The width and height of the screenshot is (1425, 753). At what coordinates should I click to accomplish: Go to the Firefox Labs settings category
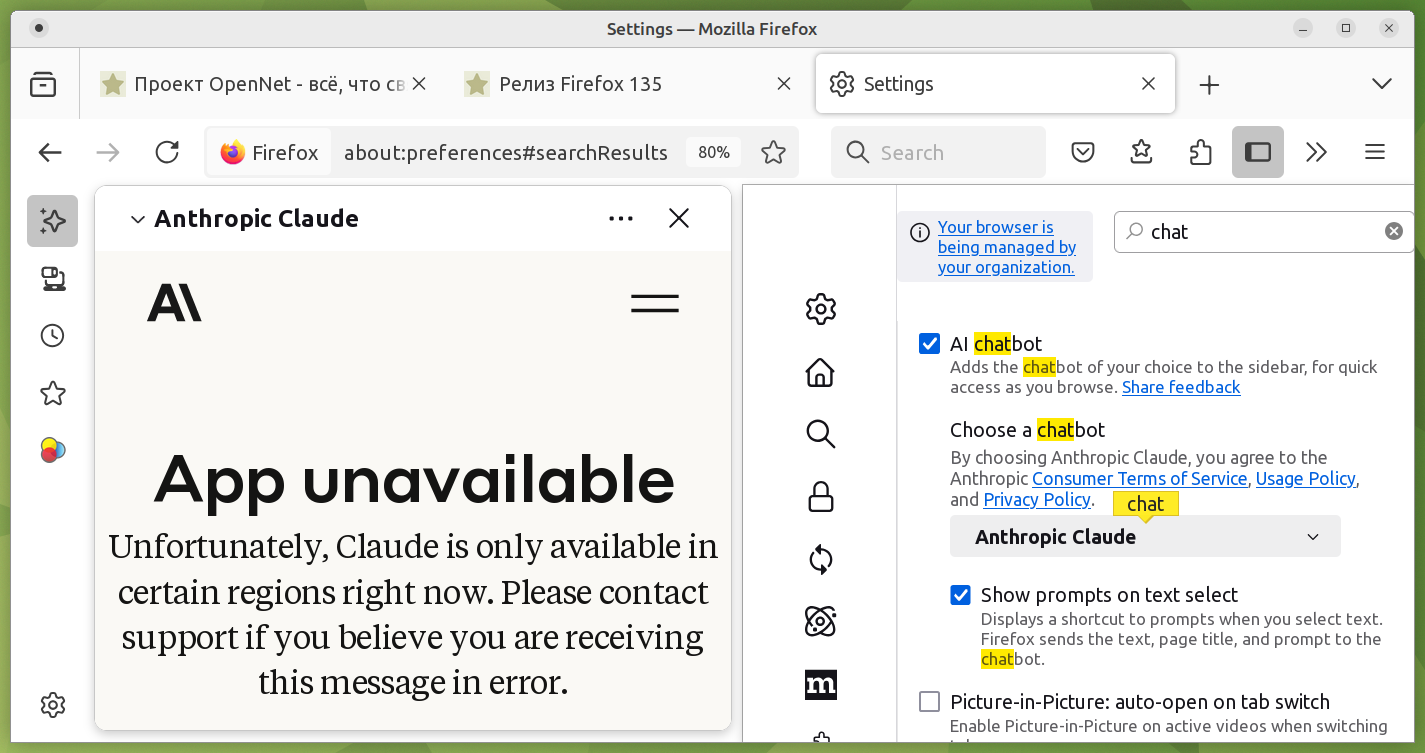(820, 621)
